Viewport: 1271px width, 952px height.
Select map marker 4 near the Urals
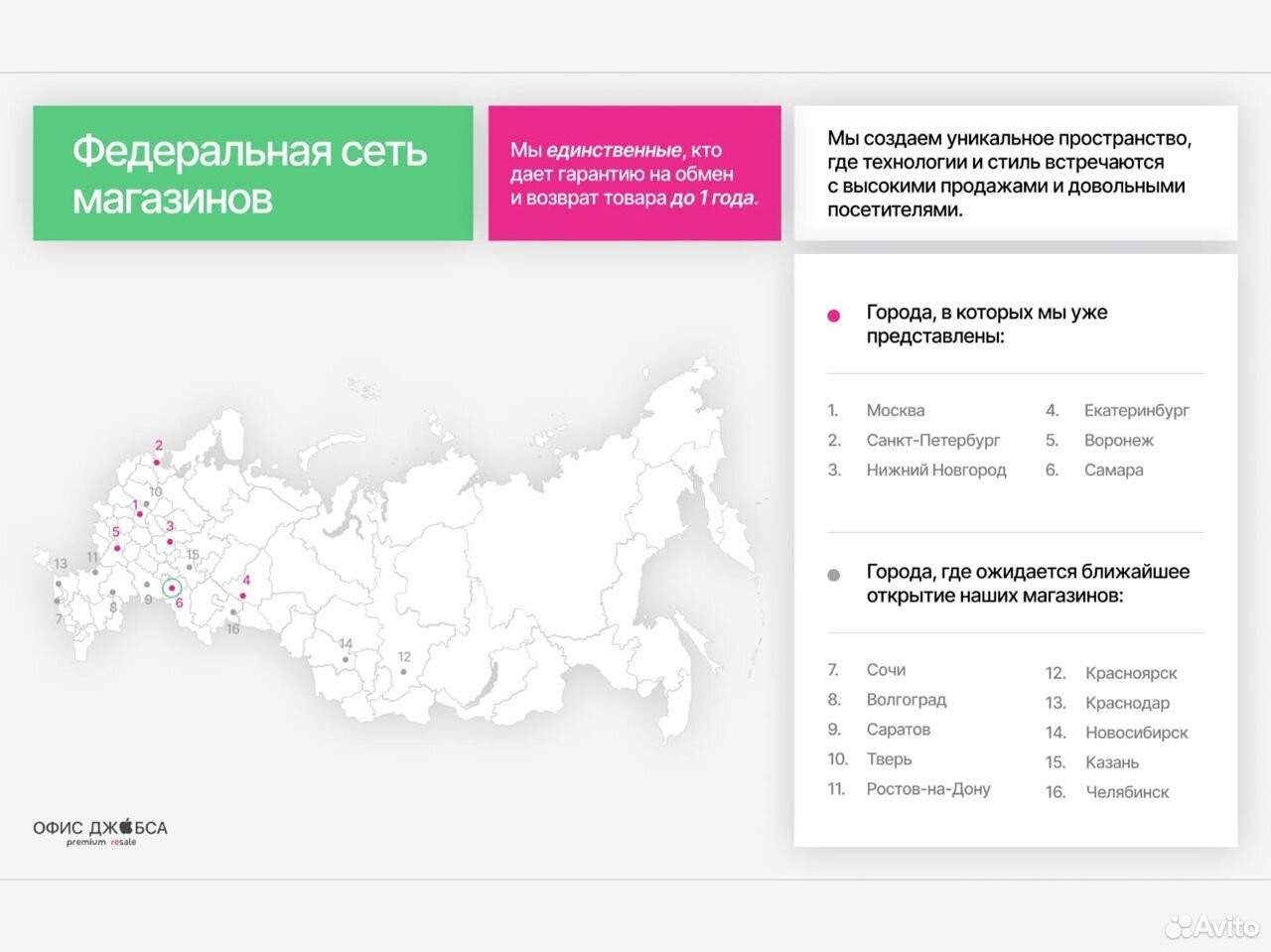pos(243,596)
